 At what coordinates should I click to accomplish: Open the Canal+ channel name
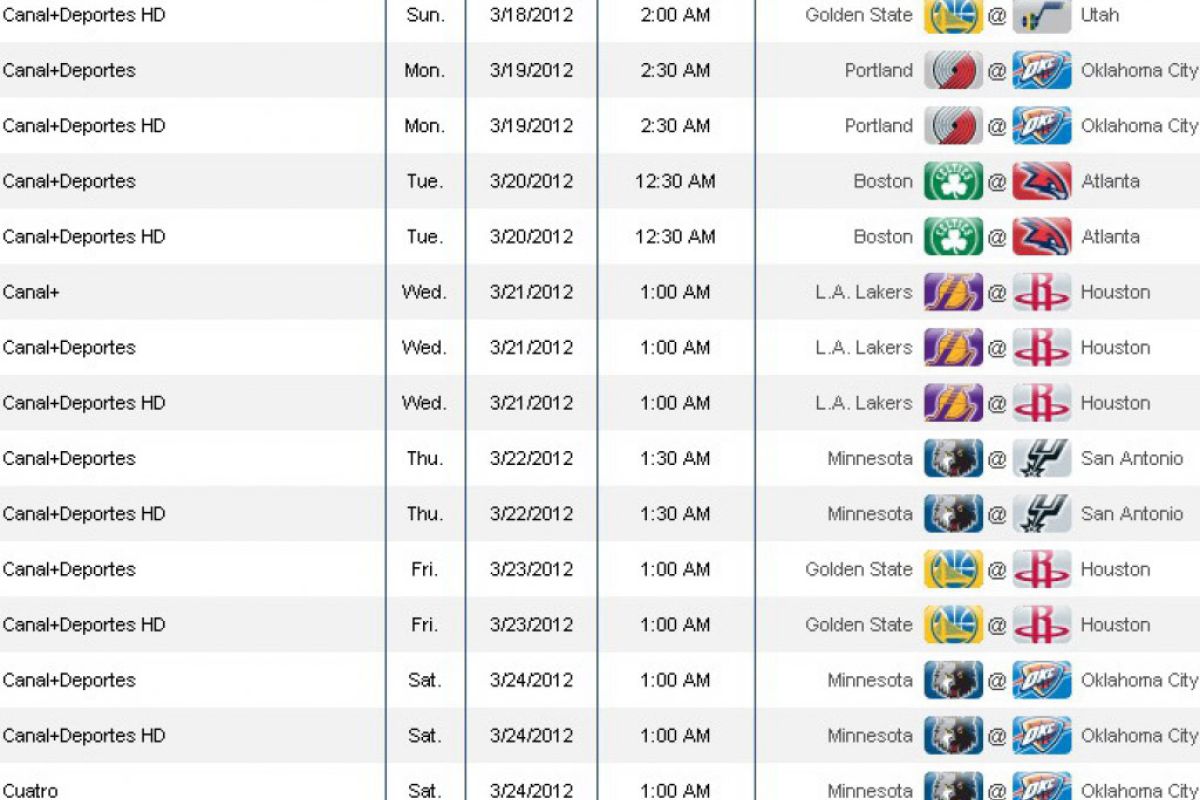pyautogui.click(x=31, y=292)
